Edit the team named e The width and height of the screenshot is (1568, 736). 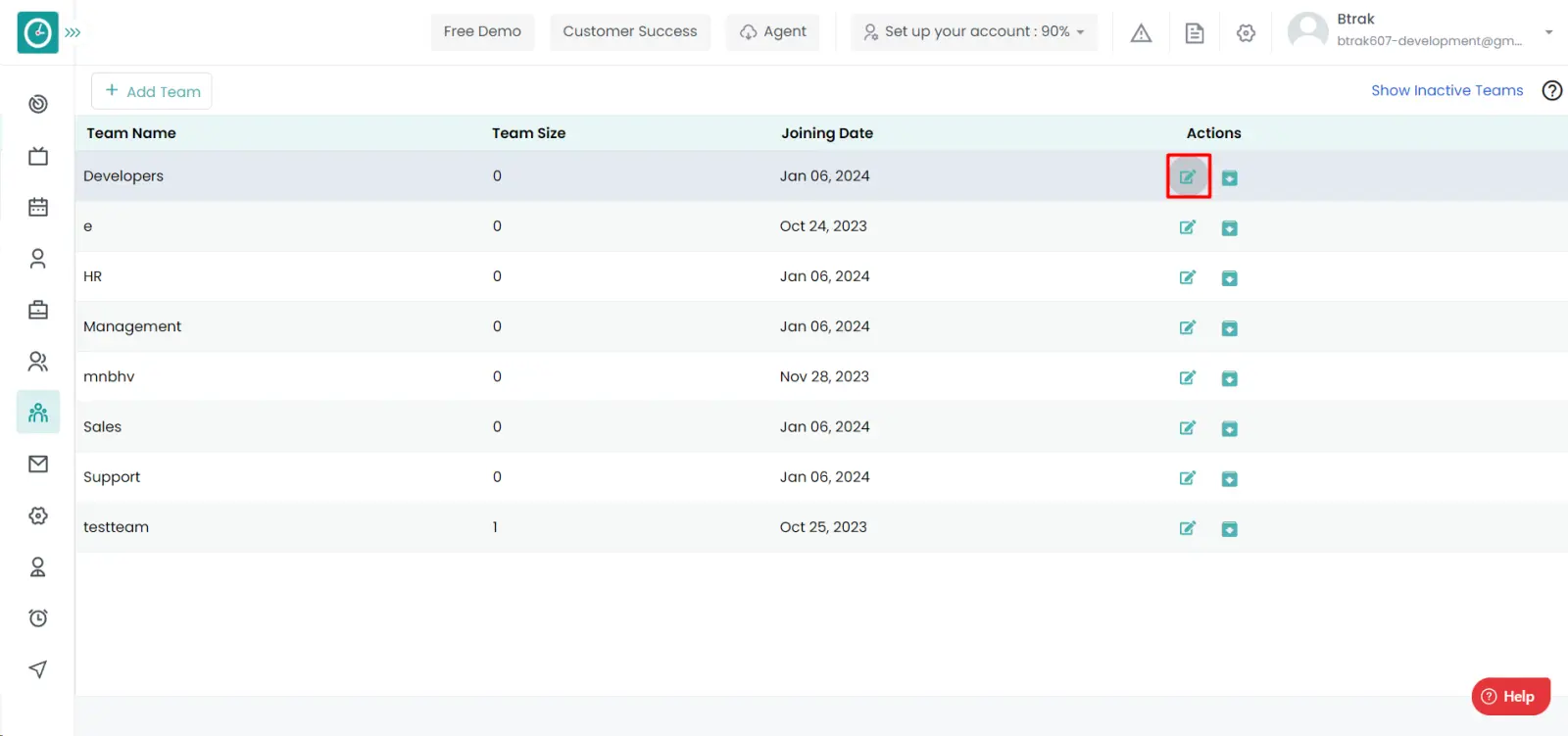[1188, 227]
